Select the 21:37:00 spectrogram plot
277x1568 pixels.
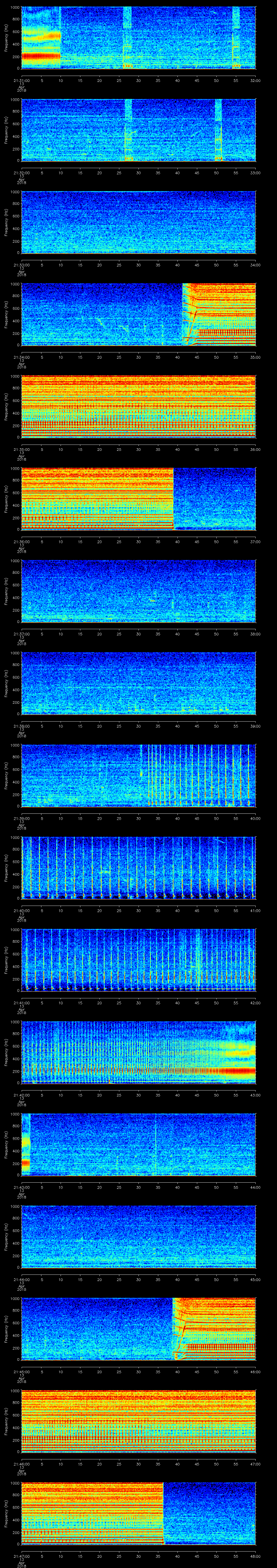pyautogui.click(x=138, y=590)
